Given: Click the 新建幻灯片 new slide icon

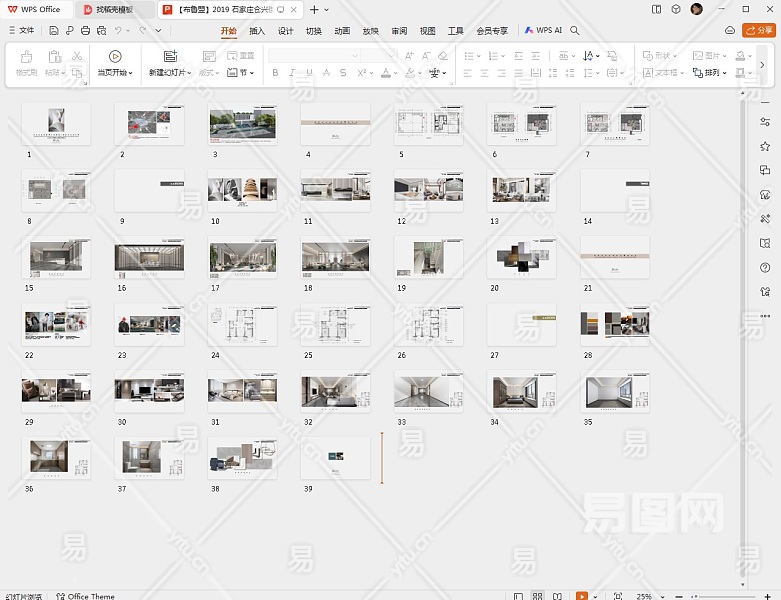Looking at the screenshot, I should pyautogui.click(x=170, y=57).
